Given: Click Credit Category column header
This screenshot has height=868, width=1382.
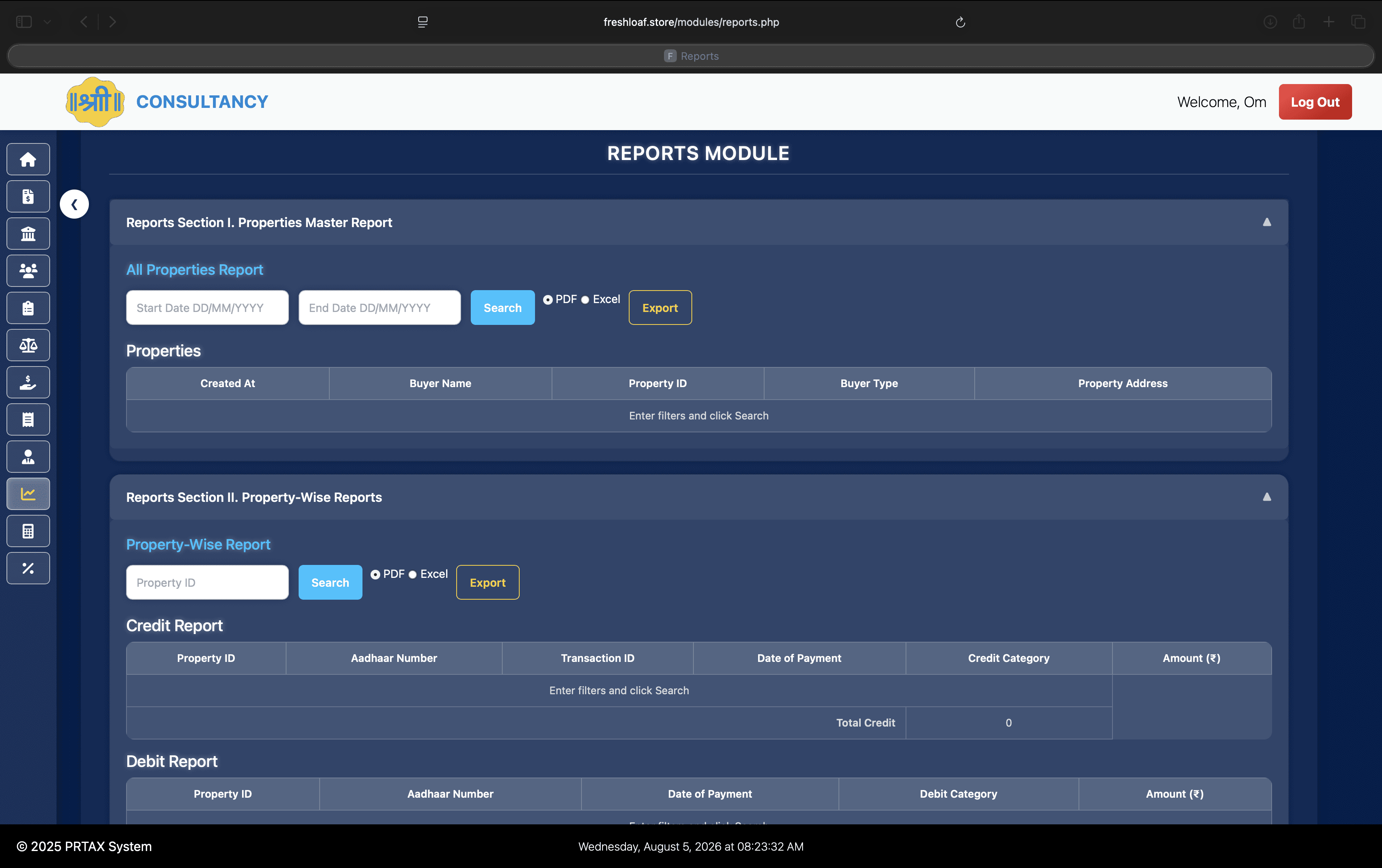Looking at the screenshot, I should (x=1008, y=658).
